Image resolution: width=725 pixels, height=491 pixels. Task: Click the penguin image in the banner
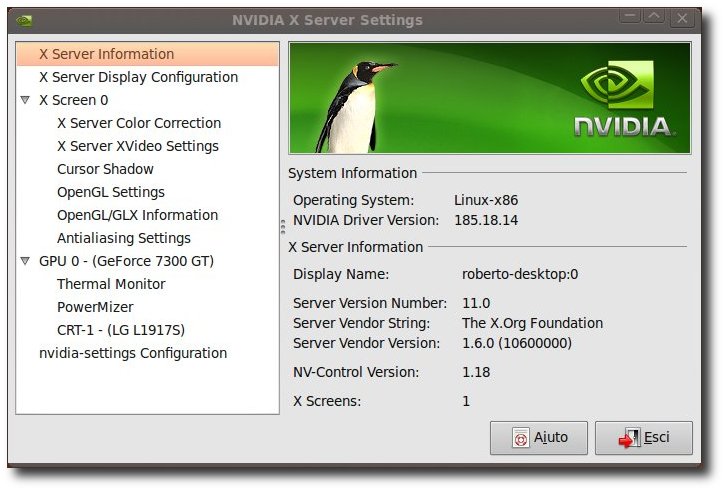[356, 106]
